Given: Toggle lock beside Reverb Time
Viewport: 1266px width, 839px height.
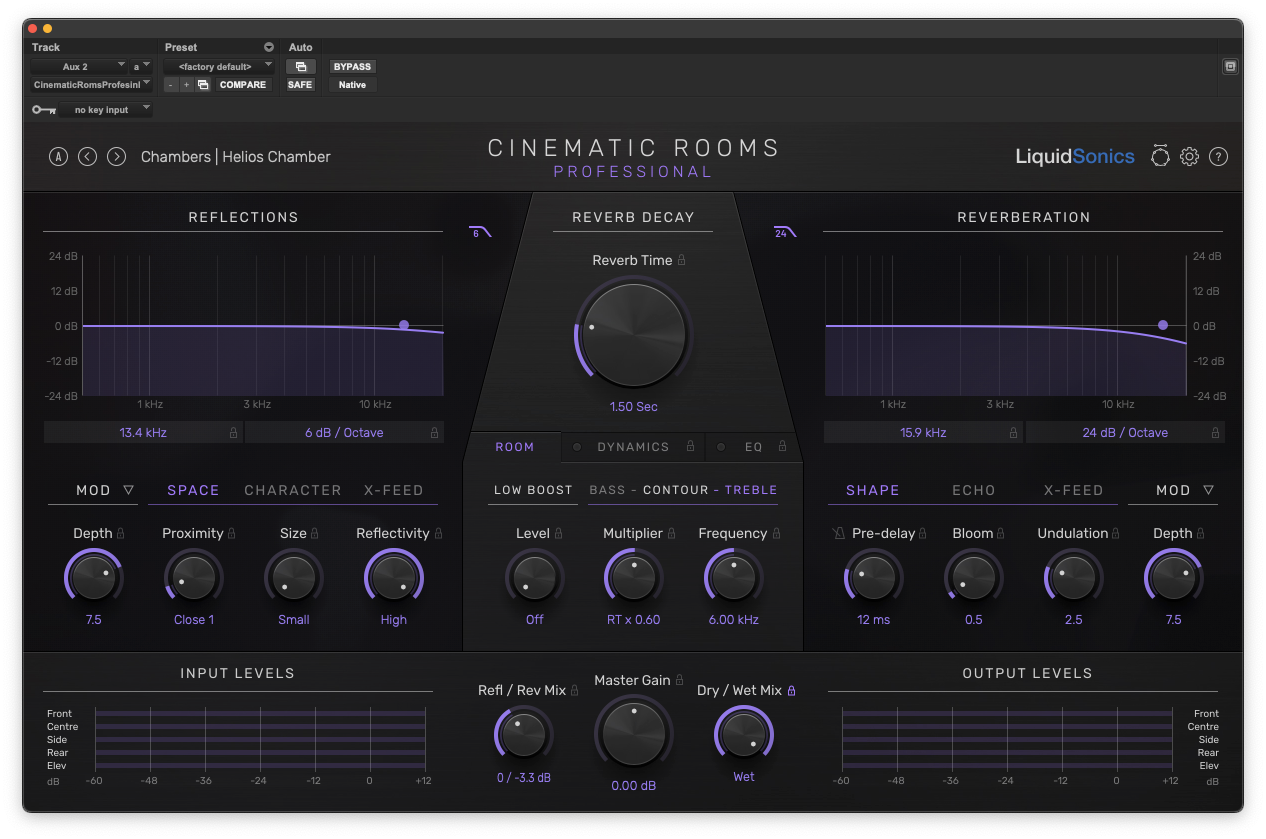Looking at the screenshot, I should (682, 260).
